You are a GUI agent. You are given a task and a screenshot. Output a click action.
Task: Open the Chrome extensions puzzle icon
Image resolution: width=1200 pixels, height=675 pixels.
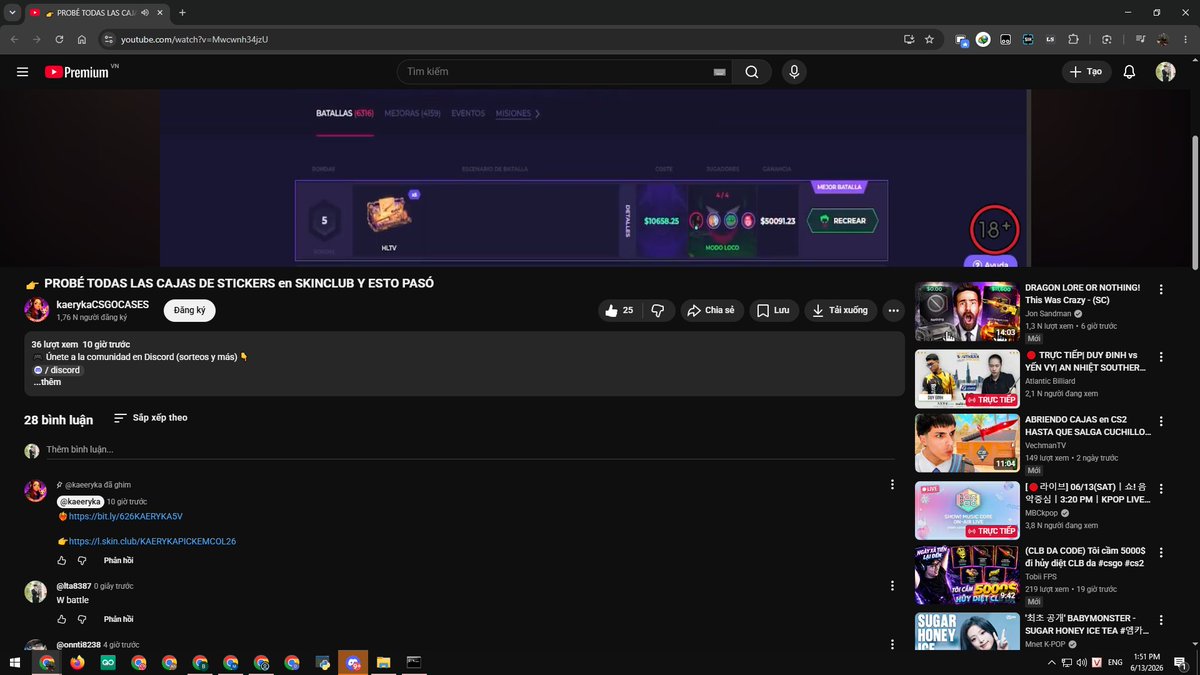(x=1073, y=39)
